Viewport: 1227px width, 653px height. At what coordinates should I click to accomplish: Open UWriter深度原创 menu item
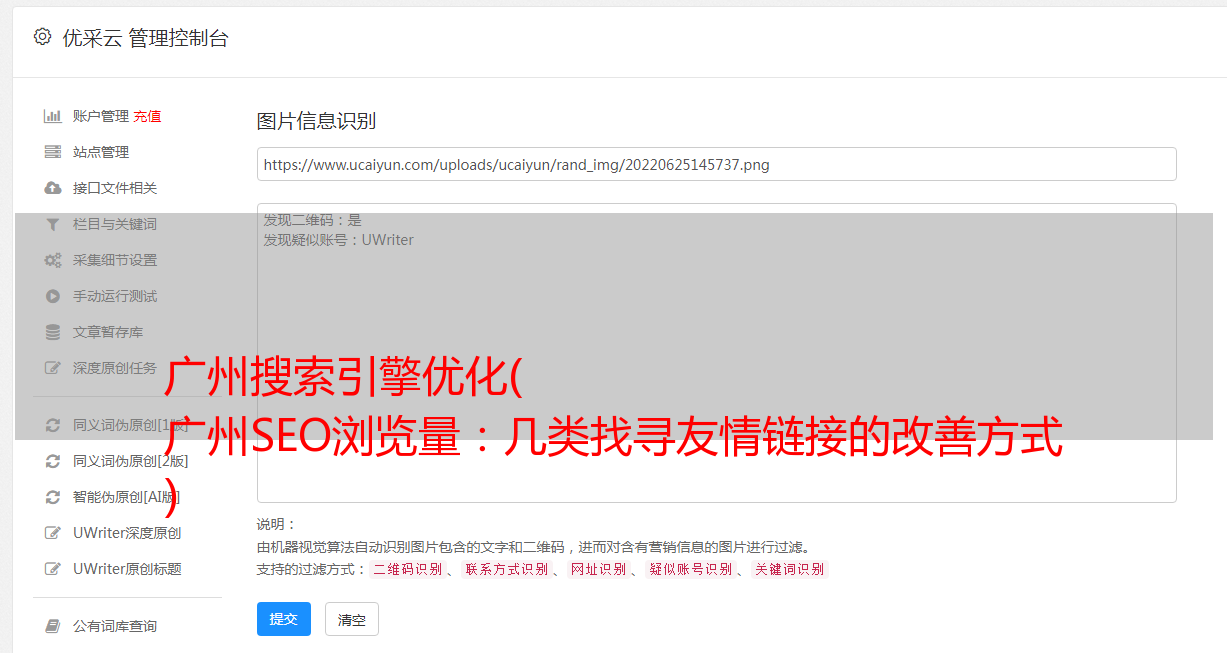[127, 533]
